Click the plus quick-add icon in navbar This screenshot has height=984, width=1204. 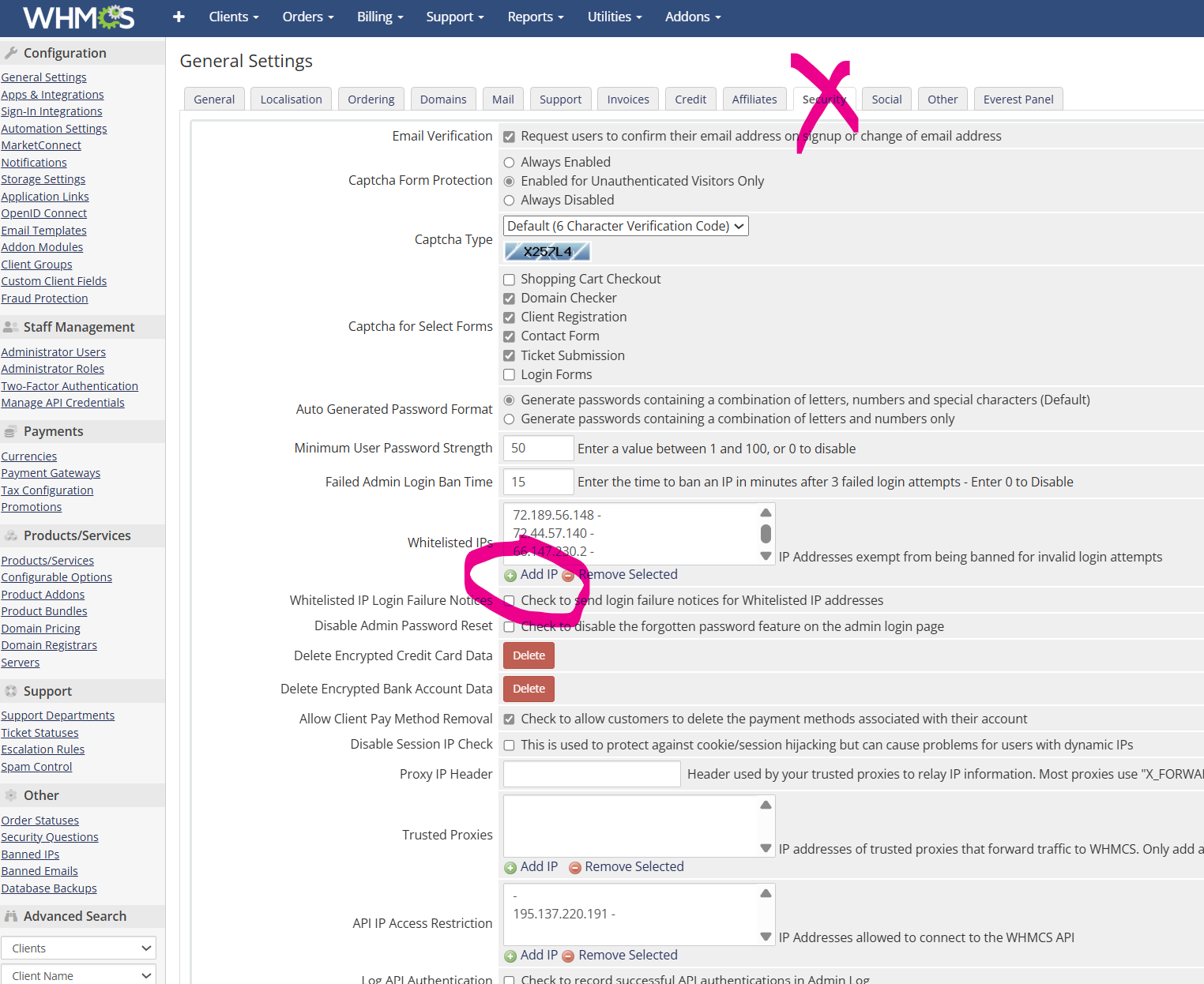pos(179,17)
